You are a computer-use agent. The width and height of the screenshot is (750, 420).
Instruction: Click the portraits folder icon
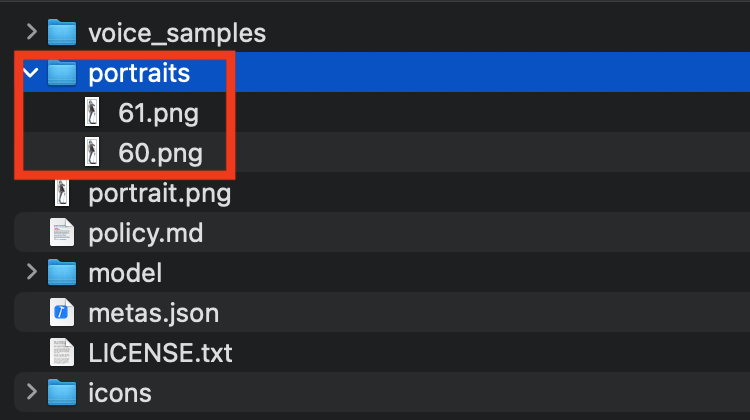pos(62,73)
